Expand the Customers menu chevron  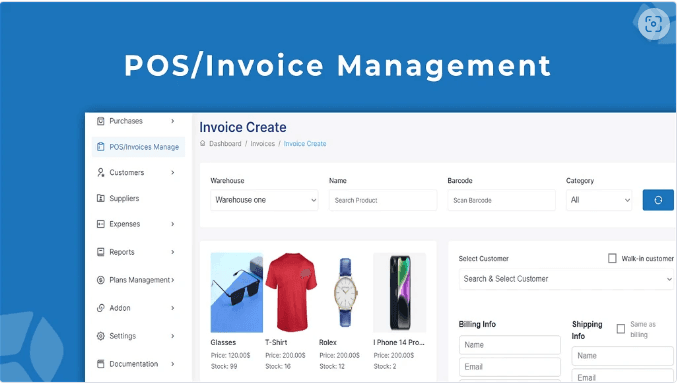[x=173, y=172]
